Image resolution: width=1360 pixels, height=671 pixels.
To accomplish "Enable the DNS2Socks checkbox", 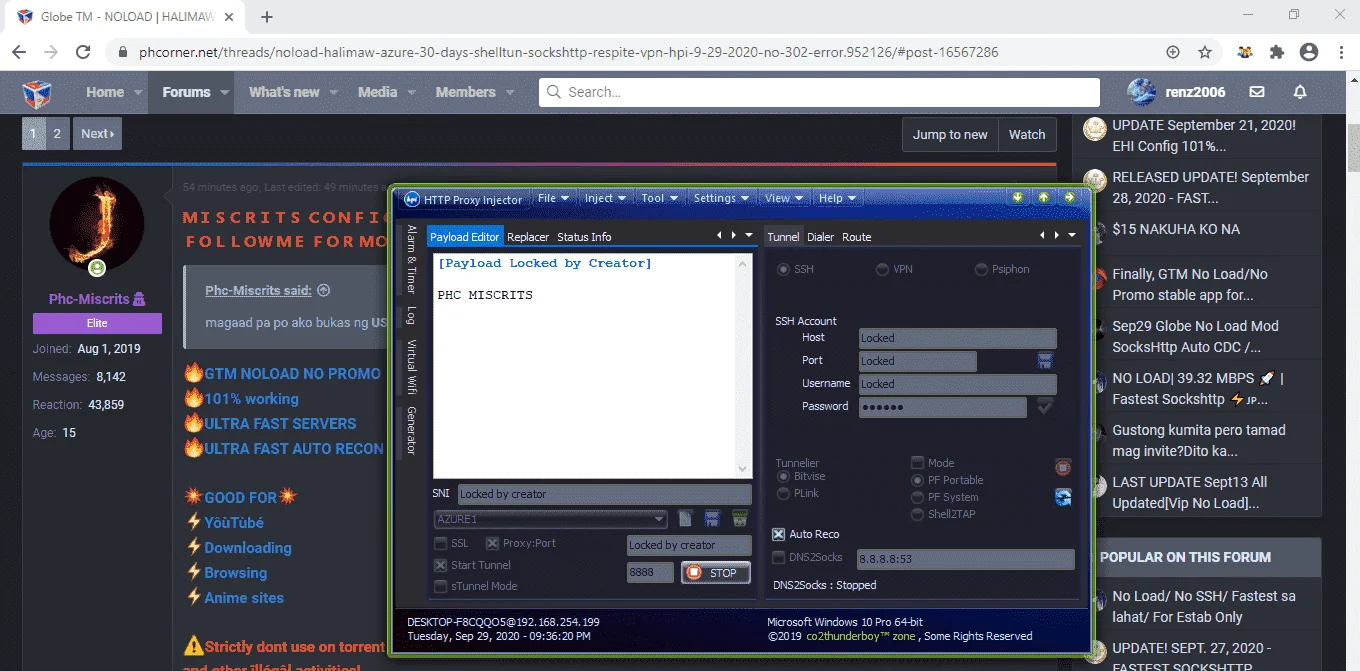I will click(x=779, y=558).
